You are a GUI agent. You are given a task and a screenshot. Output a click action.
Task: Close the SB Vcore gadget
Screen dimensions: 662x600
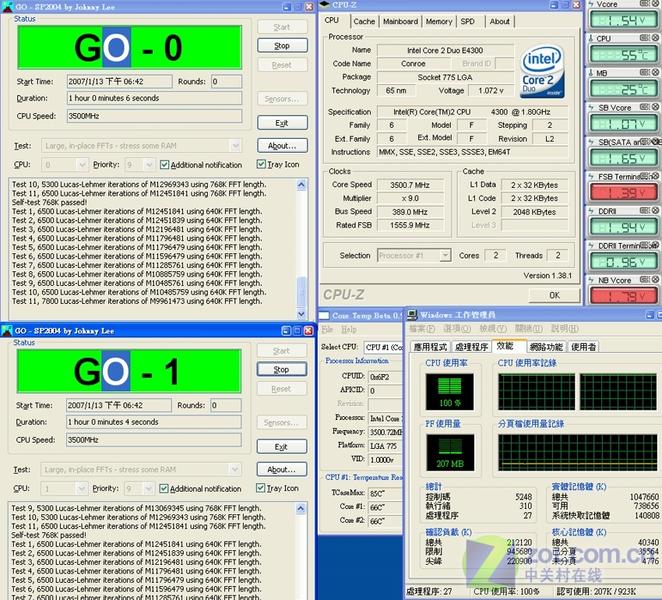655,107
